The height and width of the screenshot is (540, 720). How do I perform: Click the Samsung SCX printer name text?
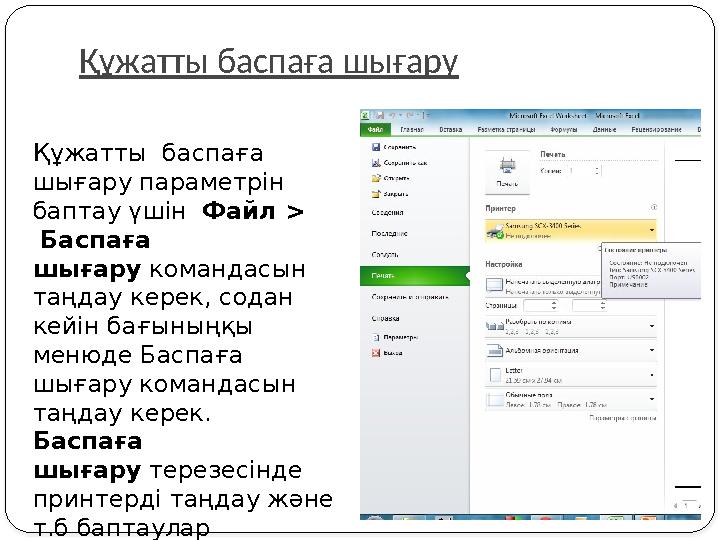click(543, 226)
